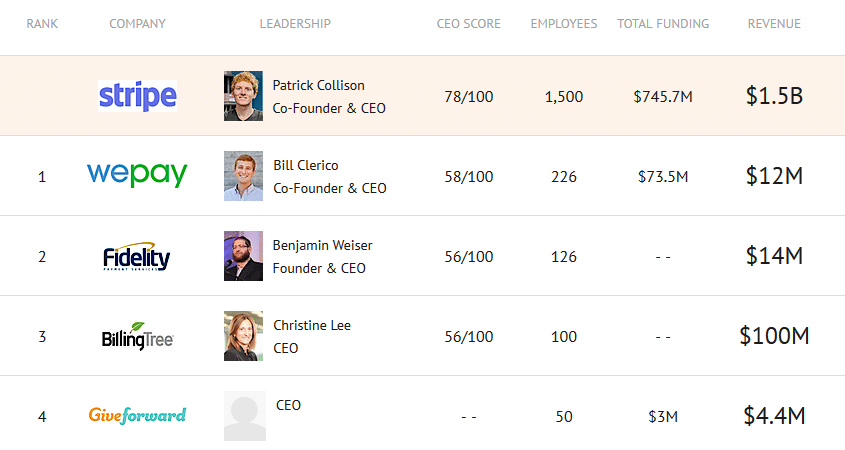Select Christine Lee's profile photo

(x=243, y=336)
